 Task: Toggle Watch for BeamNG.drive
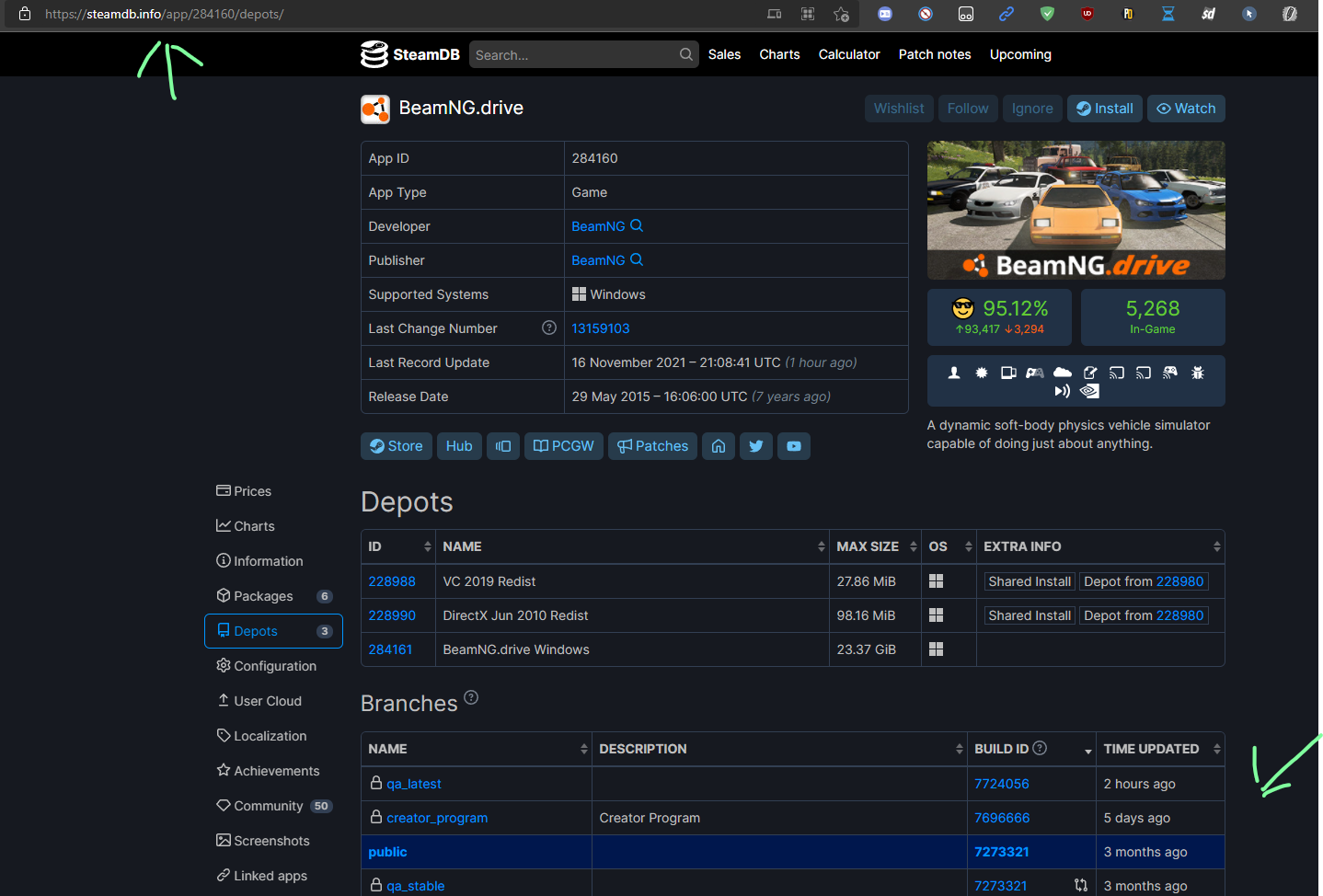(1186, 109)
